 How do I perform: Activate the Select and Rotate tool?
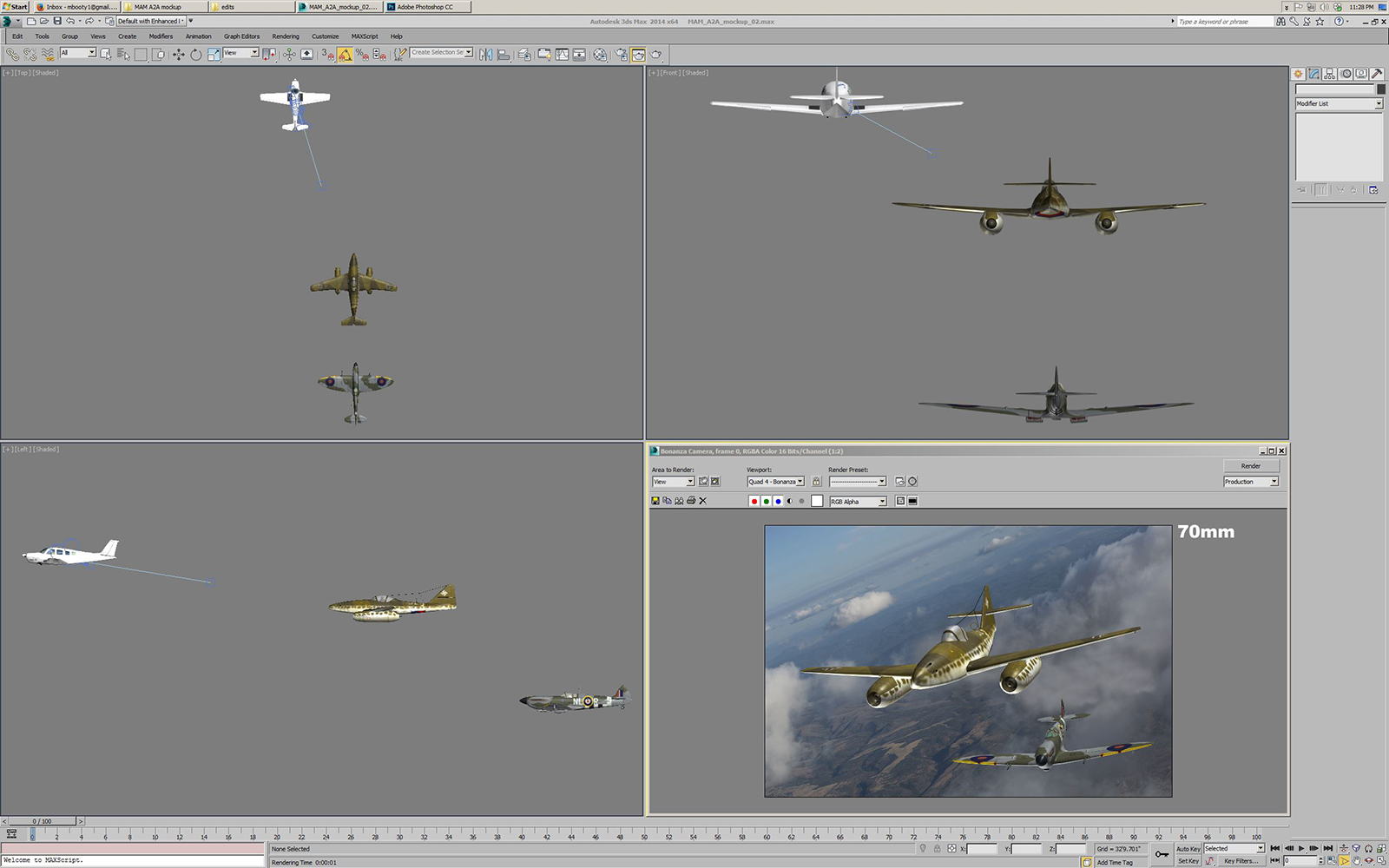click(196, 55)
